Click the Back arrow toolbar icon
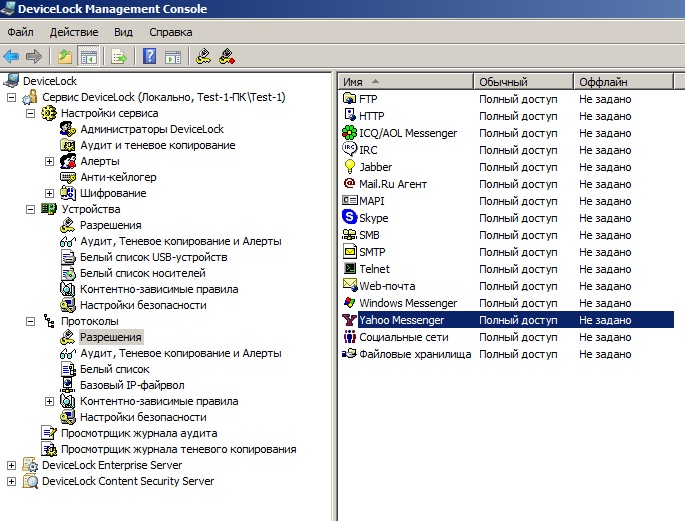 11,56
